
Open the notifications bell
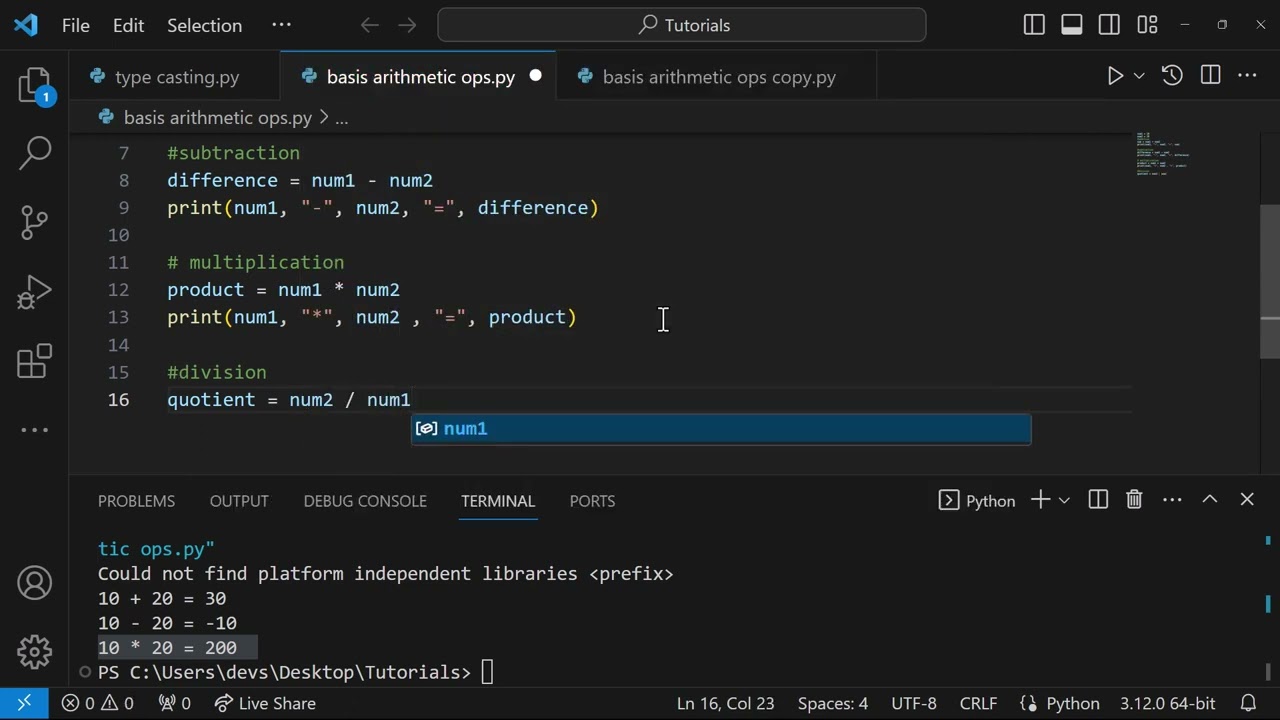1248,703
